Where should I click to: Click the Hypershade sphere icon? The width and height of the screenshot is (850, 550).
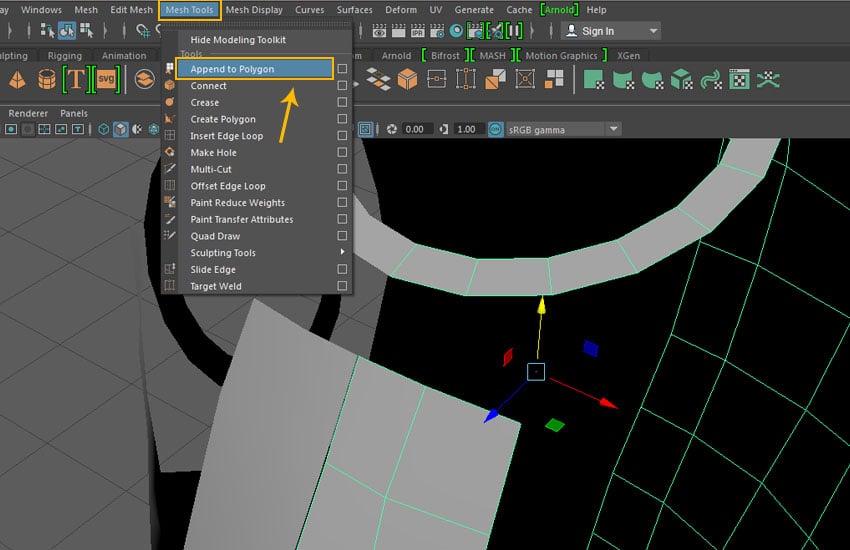point(456,31)
